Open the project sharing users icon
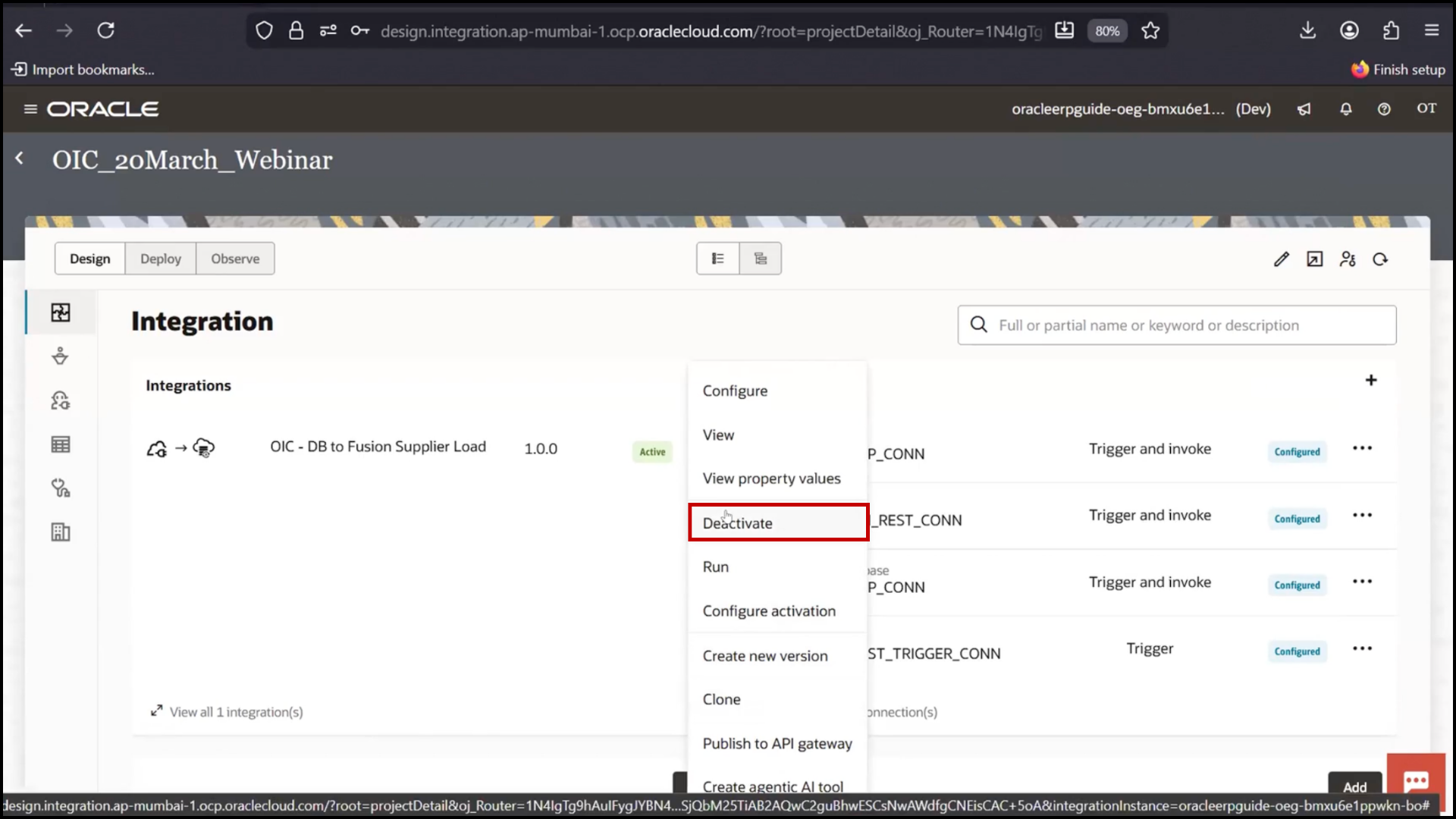This screenshot has width=1456, height=819. (x=1348, y=259)
